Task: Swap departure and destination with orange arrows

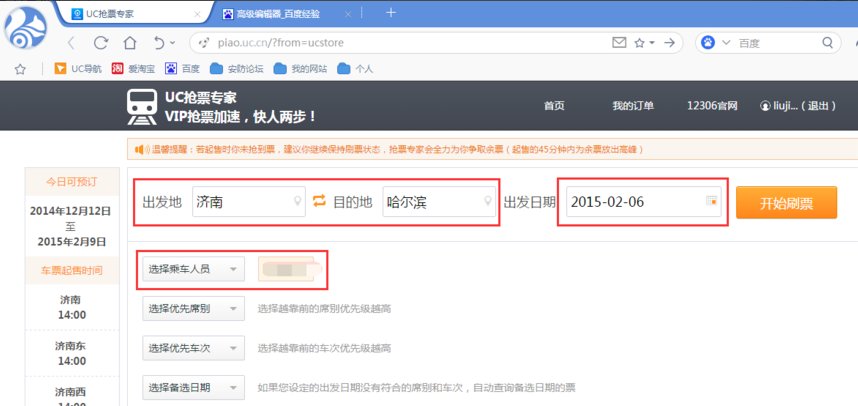Action: (319, 201)
